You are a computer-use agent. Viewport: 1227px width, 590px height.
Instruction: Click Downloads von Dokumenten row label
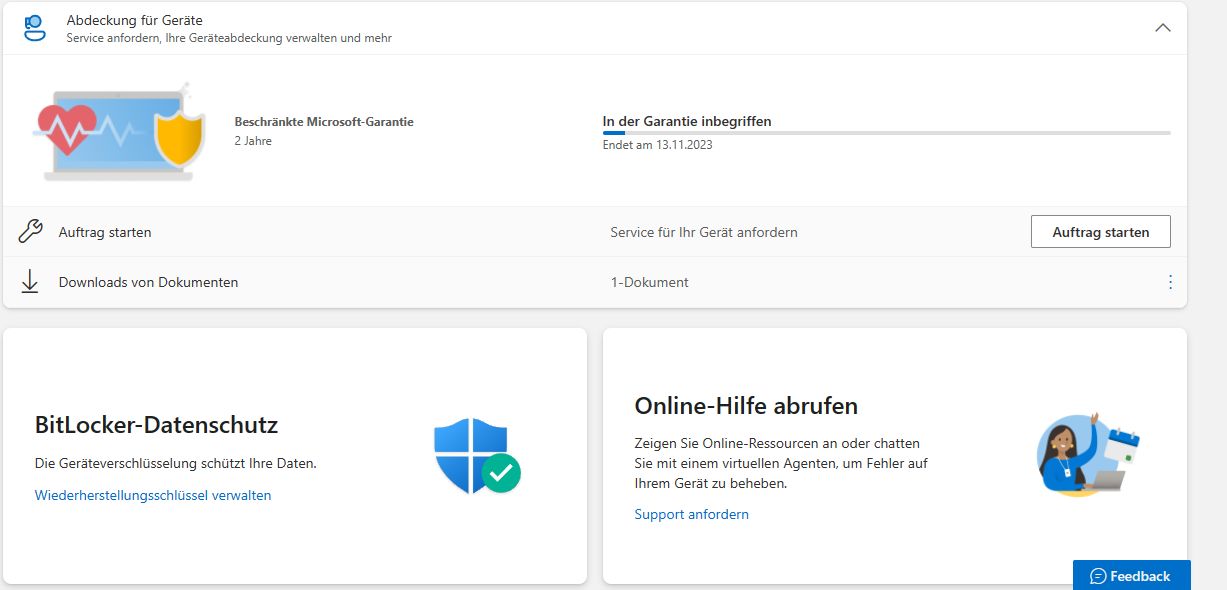[148, 282]
